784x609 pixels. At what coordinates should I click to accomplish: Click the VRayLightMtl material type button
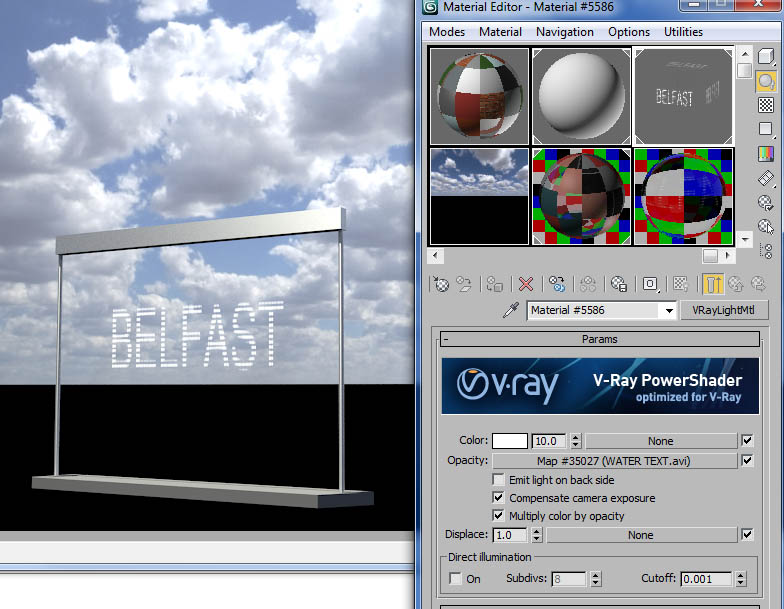pos(723,310)
